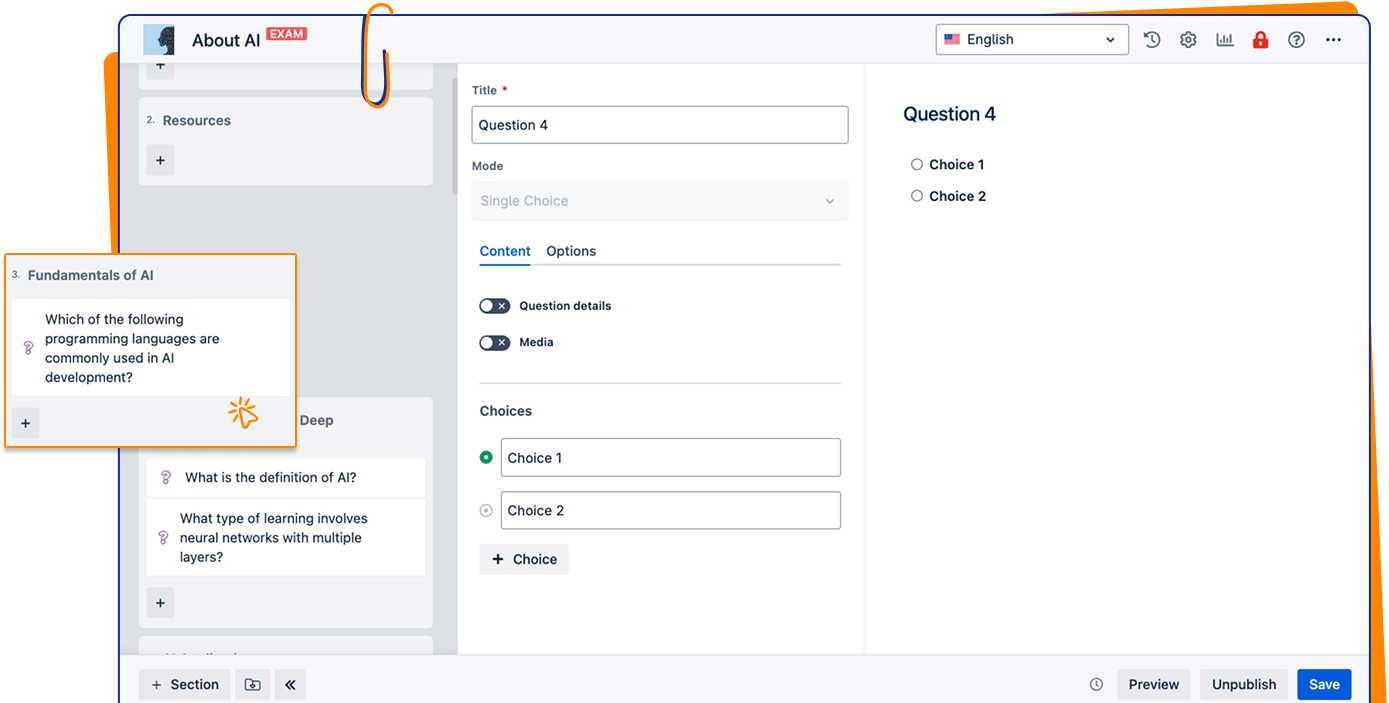
Task: Click the Question 4 title input field
Action: [x=659, y=125]
